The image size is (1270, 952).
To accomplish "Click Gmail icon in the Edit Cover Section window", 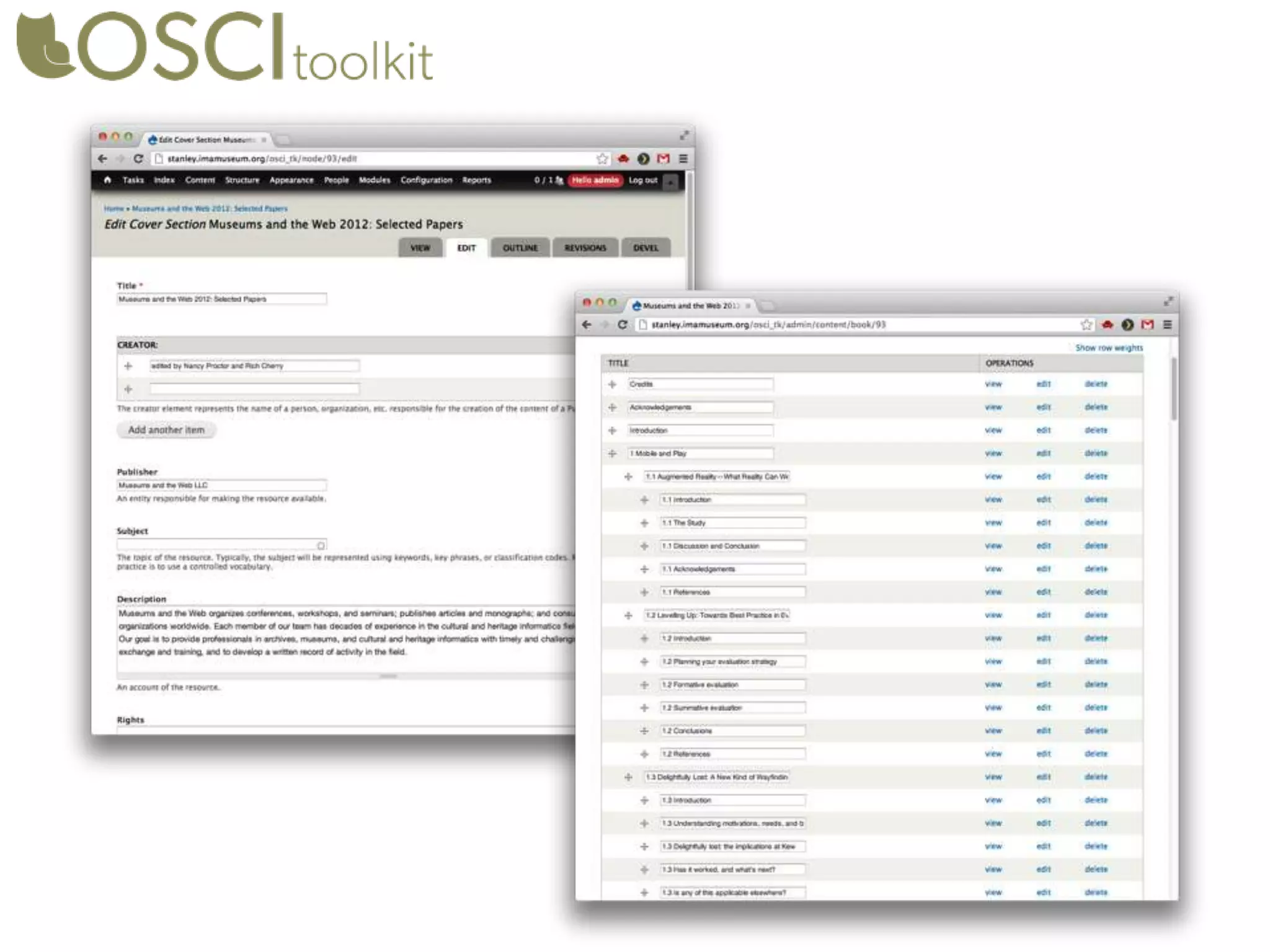I will [x=664, y=159].
